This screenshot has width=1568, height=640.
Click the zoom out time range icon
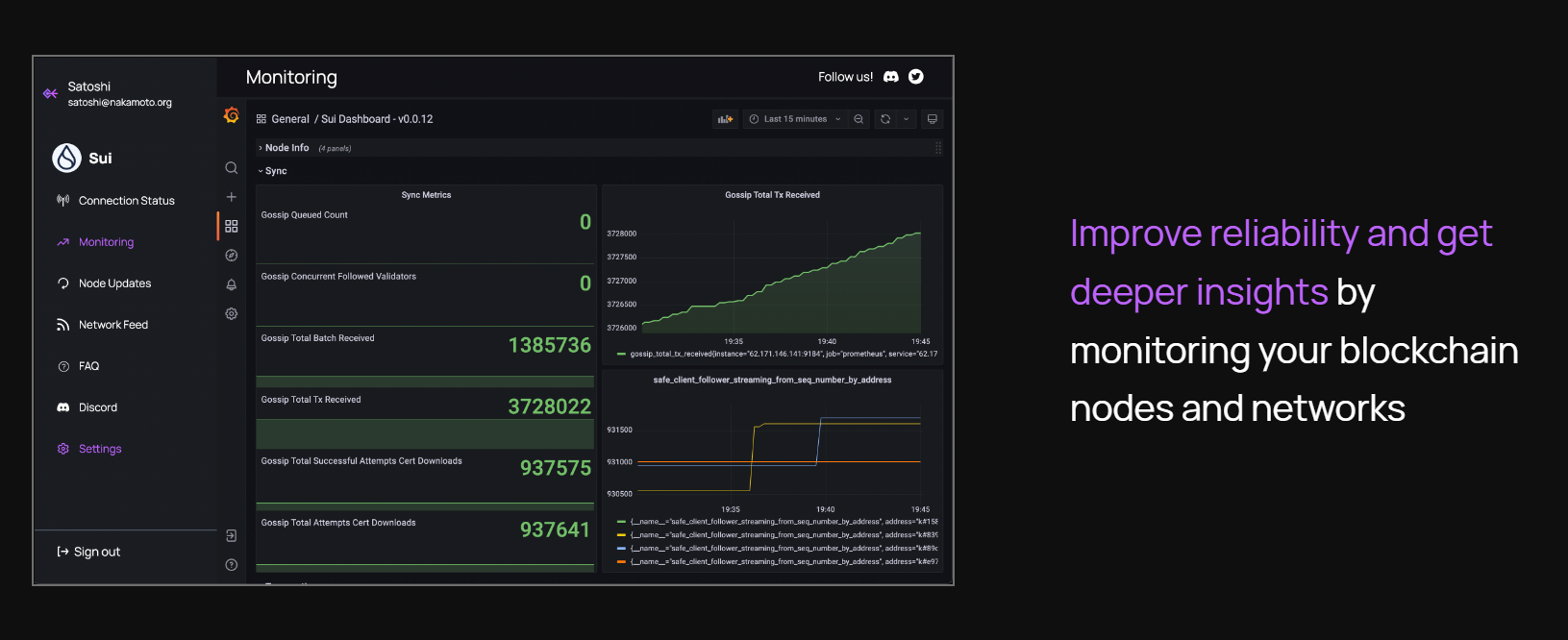click(x=859, y=119)
